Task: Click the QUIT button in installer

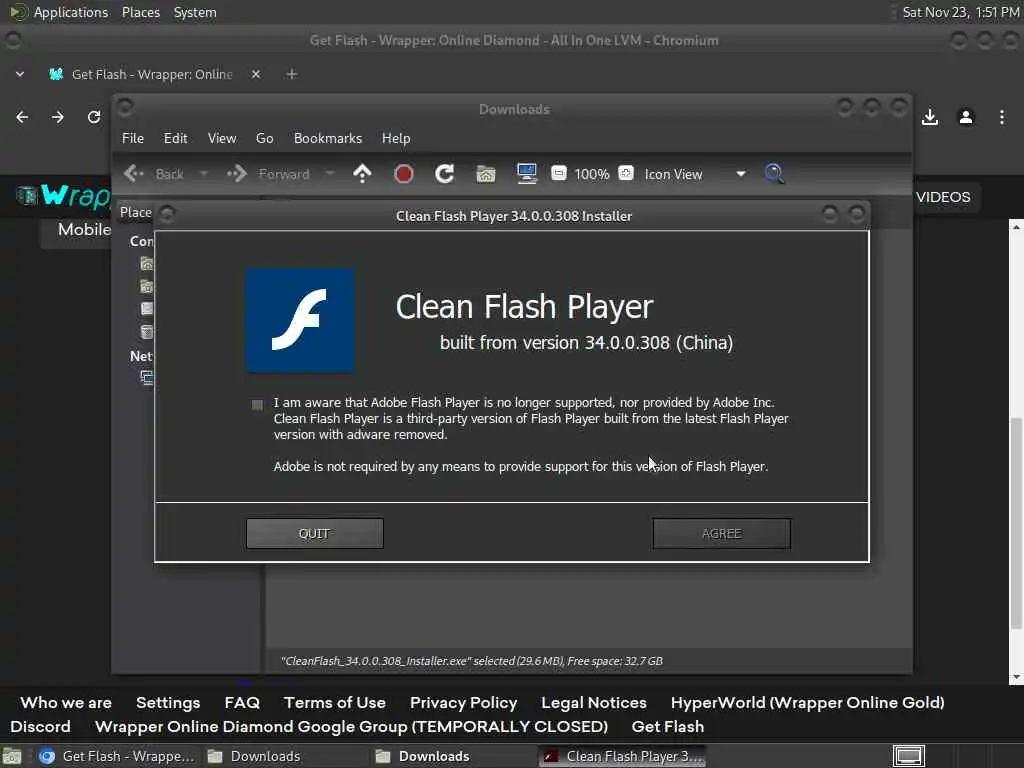Action: point(315,534)
